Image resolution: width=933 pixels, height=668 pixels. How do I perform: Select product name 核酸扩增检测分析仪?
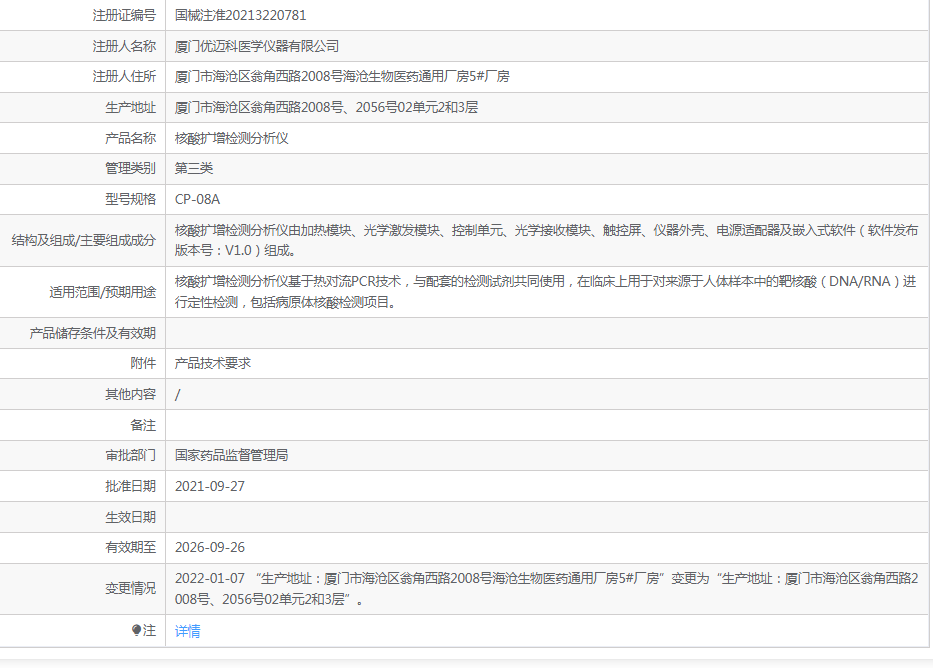(x=231, y=139)
